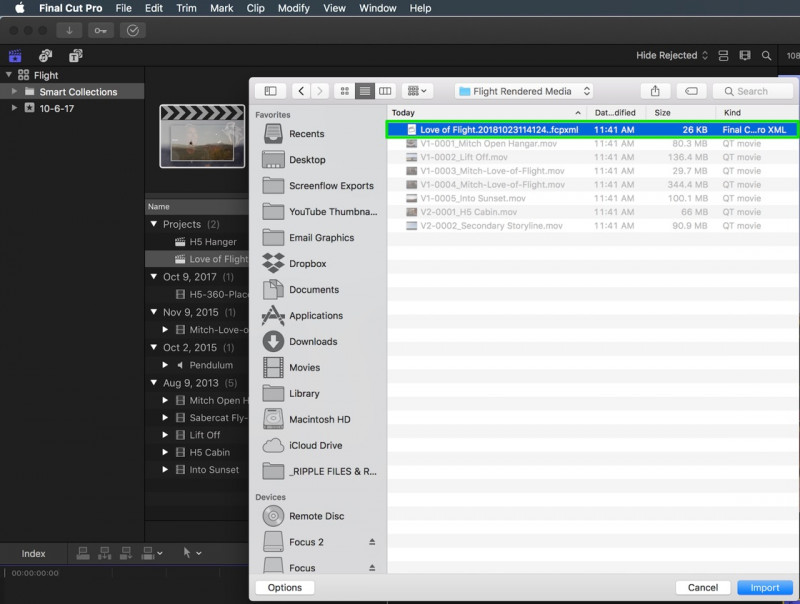Screen dimensions: 800x604
Task: Click the Keyword Editor key icon
Action: 101,31
